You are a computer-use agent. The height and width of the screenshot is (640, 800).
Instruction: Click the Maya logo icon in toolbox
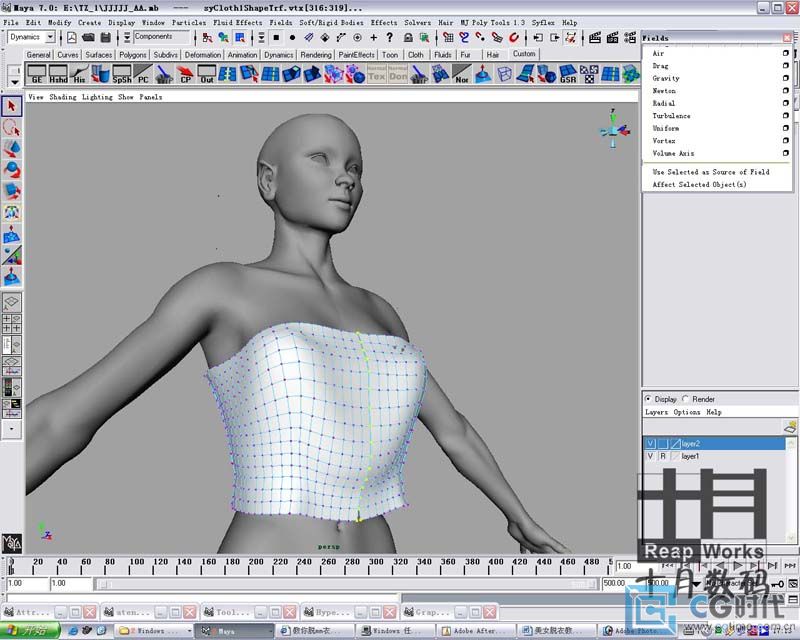(12, 543)
